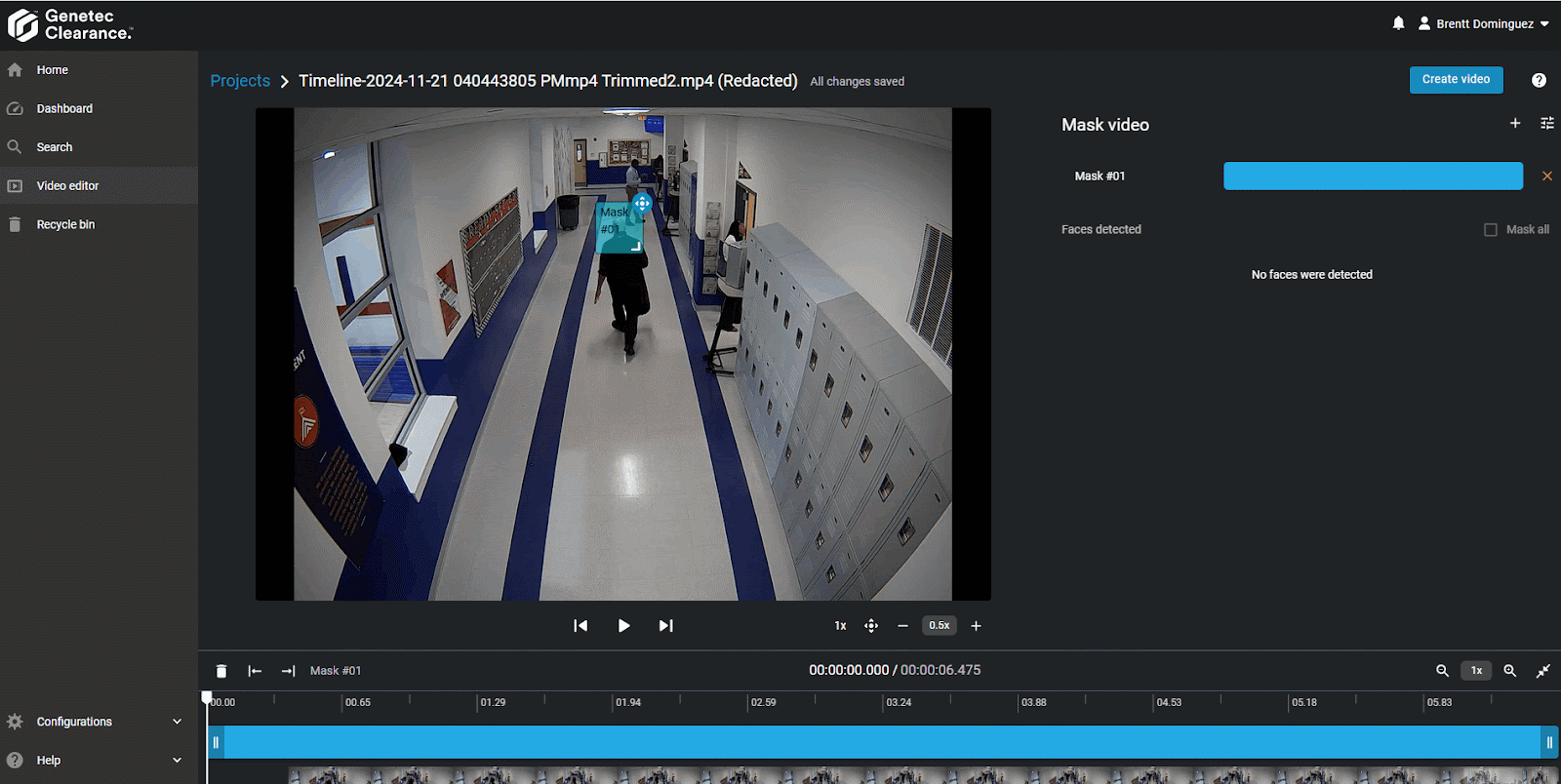Follow the Projects breadcrumb link
1561x784 pixels.
(240, 81)
